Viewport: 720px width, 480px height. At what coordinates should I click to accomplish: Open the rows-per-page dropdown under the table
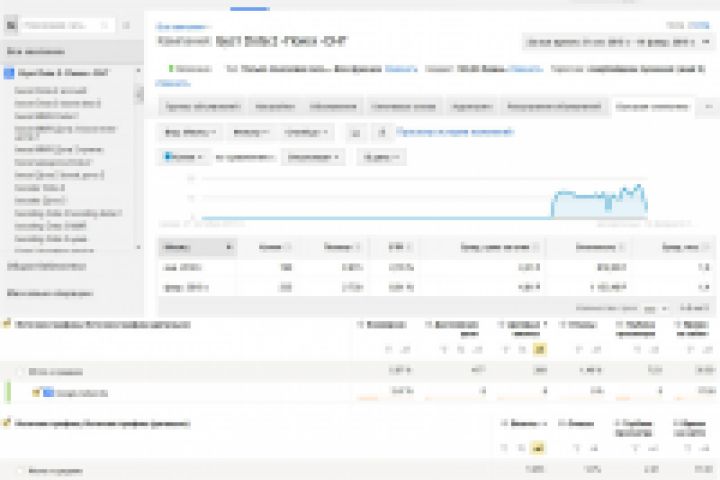coord(655,308)
